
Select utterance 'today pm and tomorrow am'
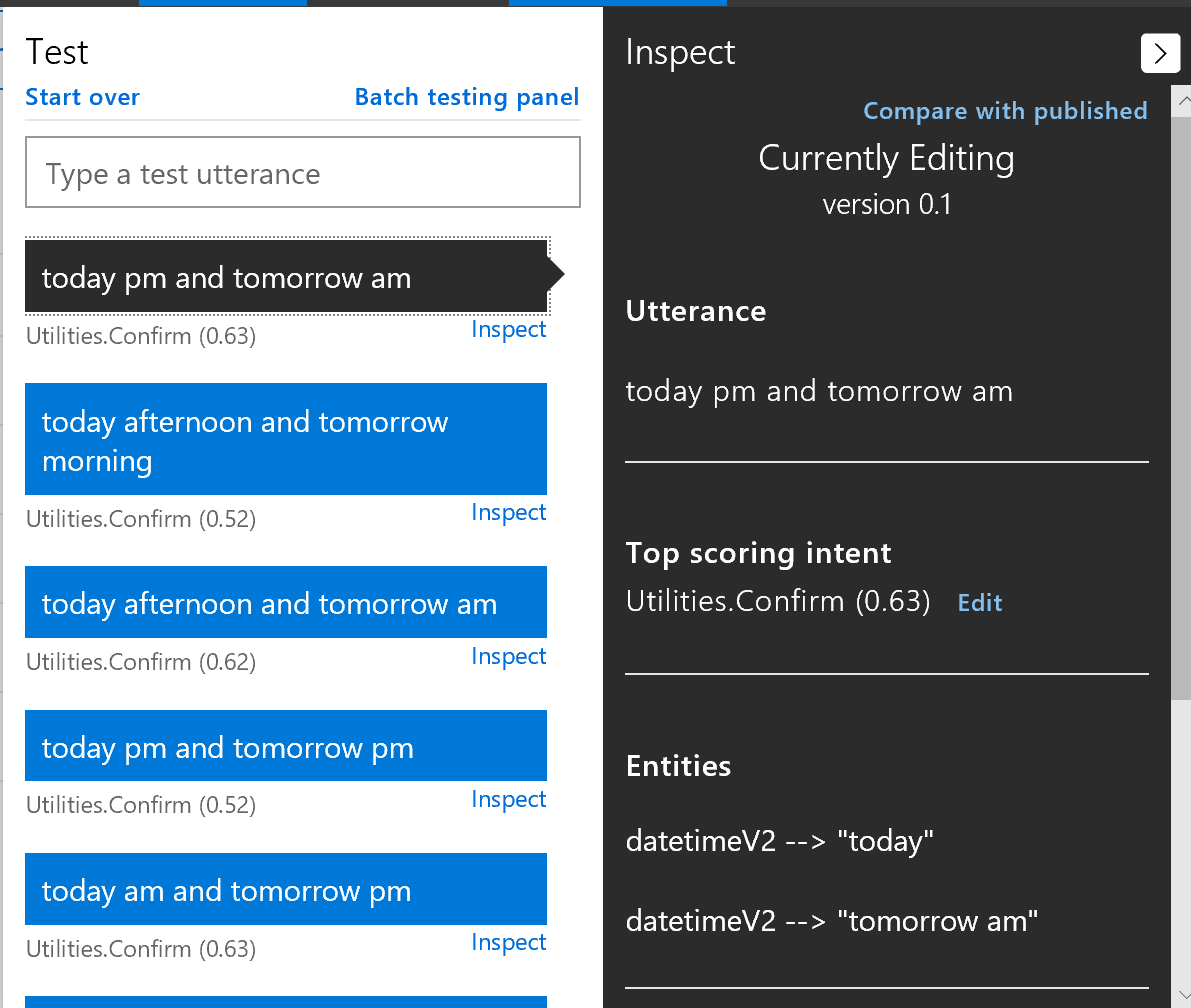click(285, 276)
